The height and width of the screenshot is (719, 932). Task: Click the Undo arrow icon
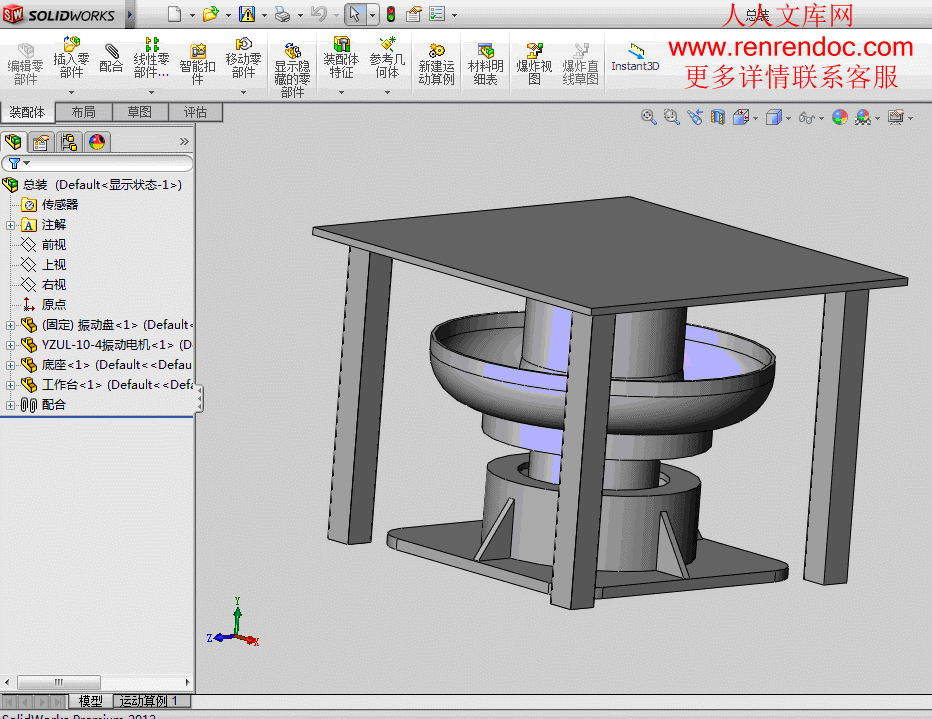coord(319,14)
